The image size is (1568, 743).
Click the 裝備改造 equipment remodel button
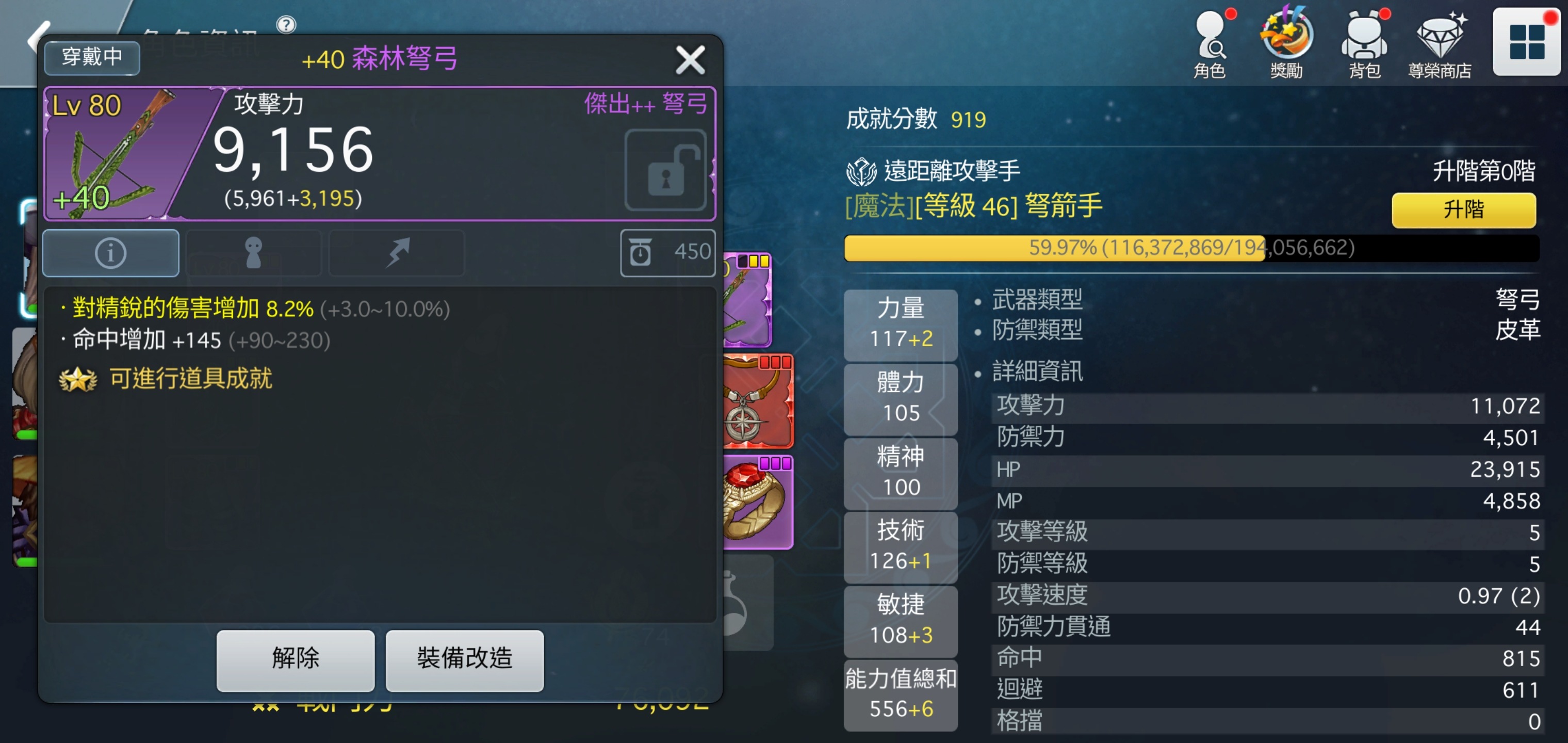[464, 660]
